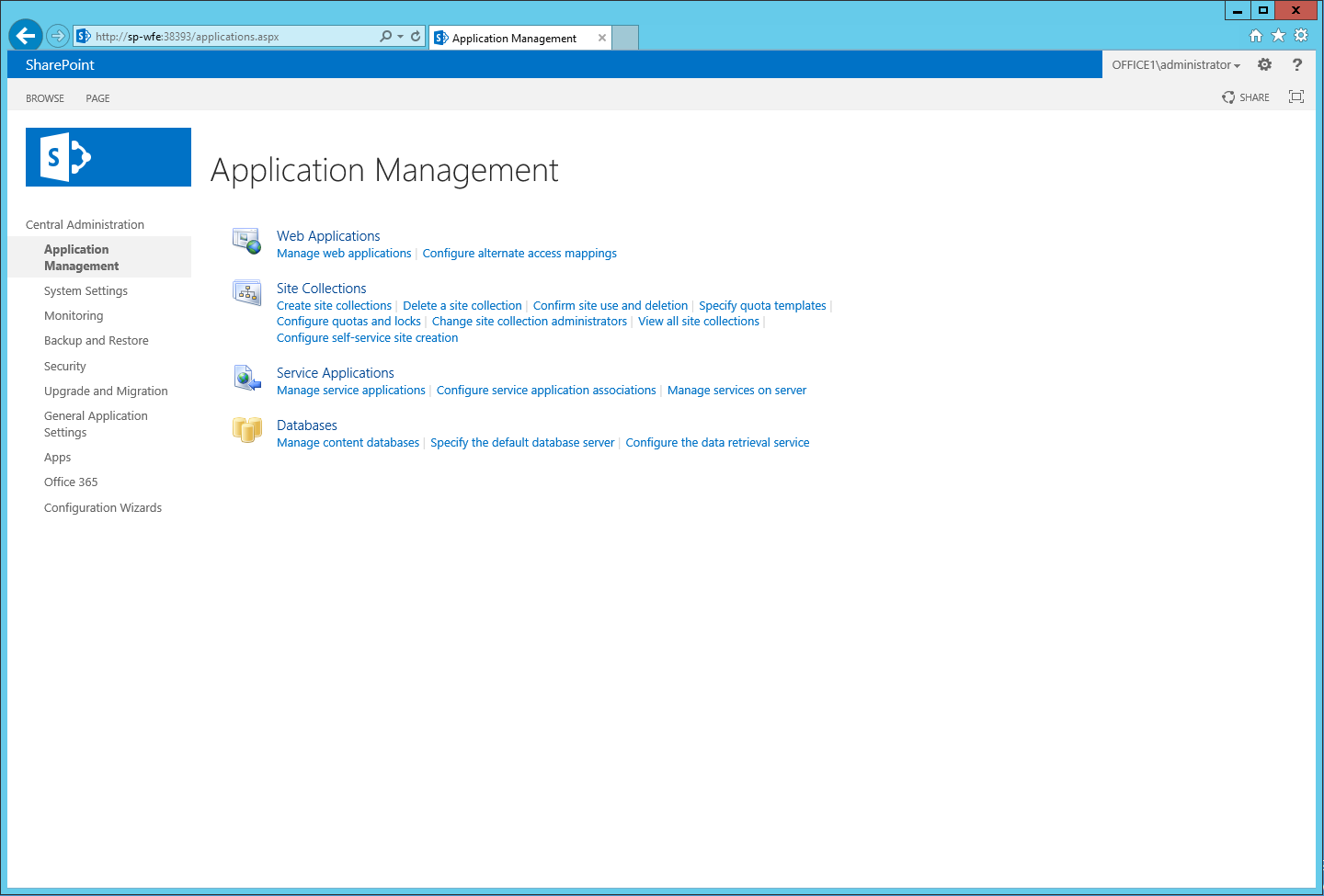The width and height of the screenshot is (1324, 896).
Task: Open Create site collections
Action: click(x=334, y=306)
